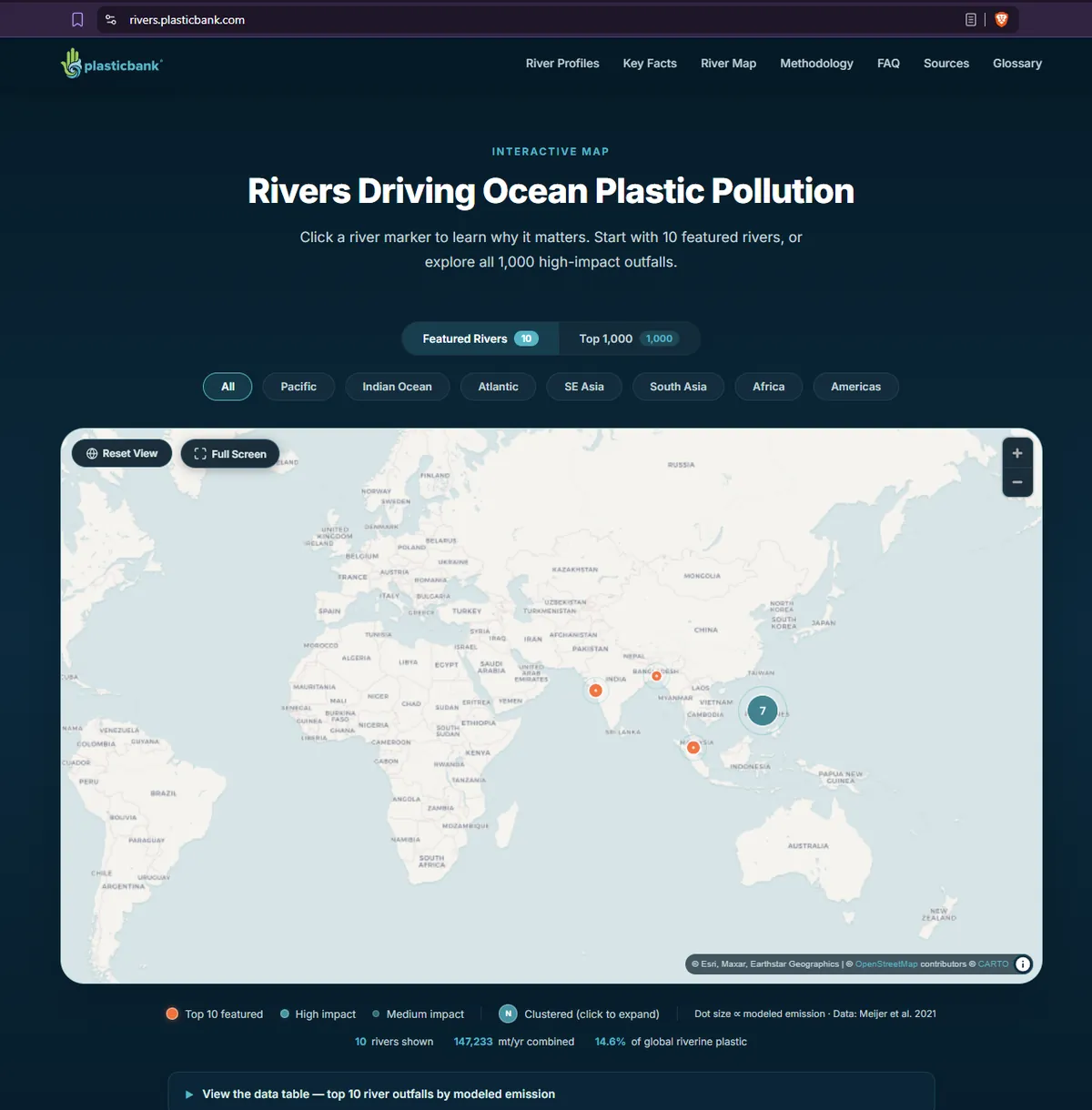
Task: Zoom in on the map
Action: pos(1017,453)
